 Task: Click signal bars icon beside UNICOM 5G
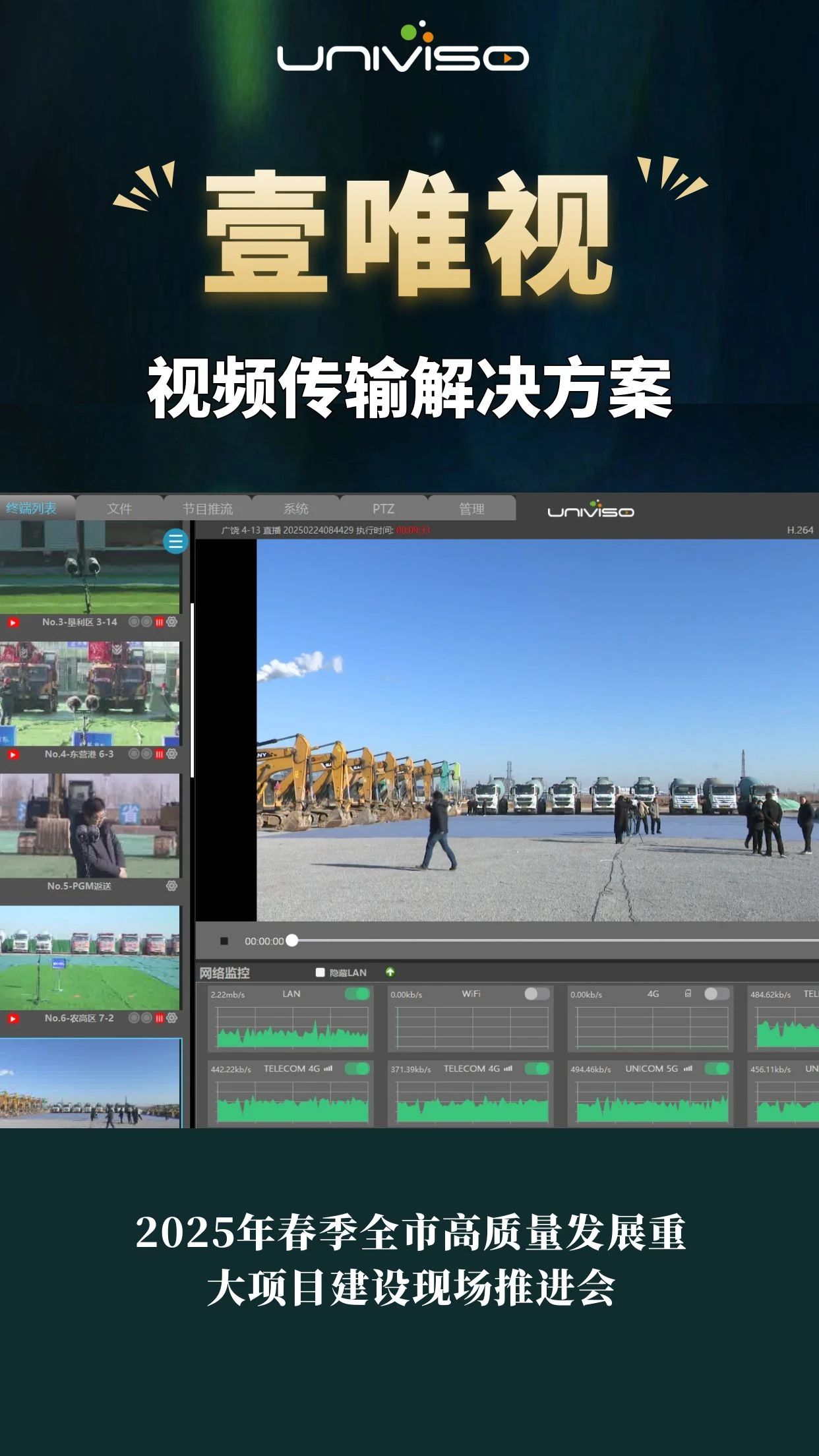(x=688, y=1068)
